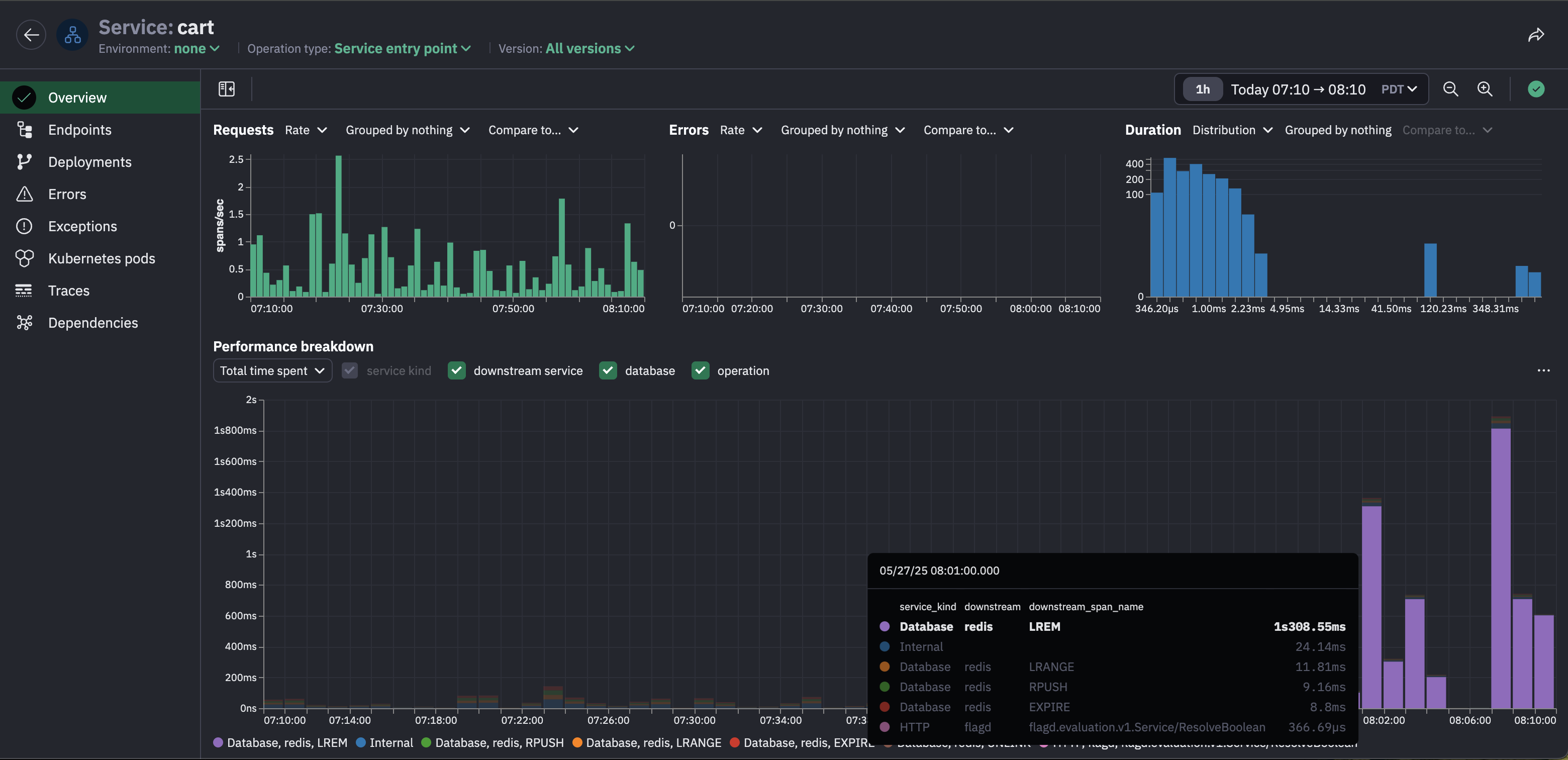Click the 1h time range button

(1202, 89)
